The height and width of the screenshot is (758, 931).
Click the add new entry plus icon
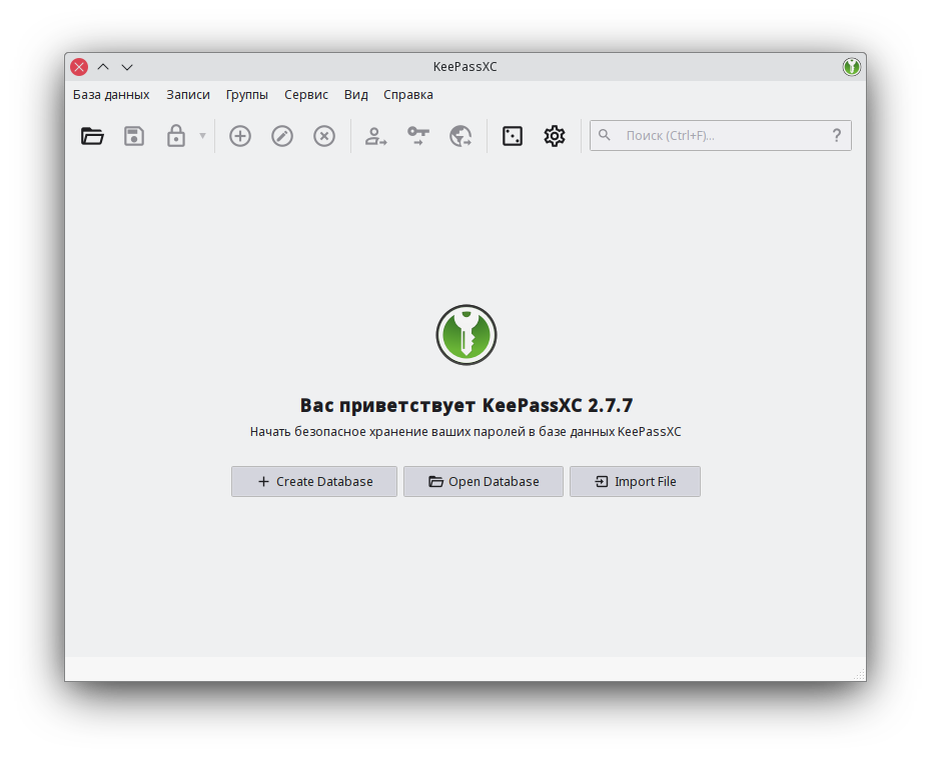(x=240, y=136)
